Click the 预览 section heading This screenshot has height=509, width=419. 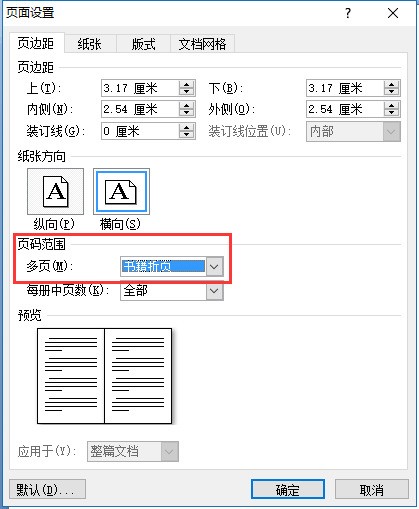click(30, 315)
